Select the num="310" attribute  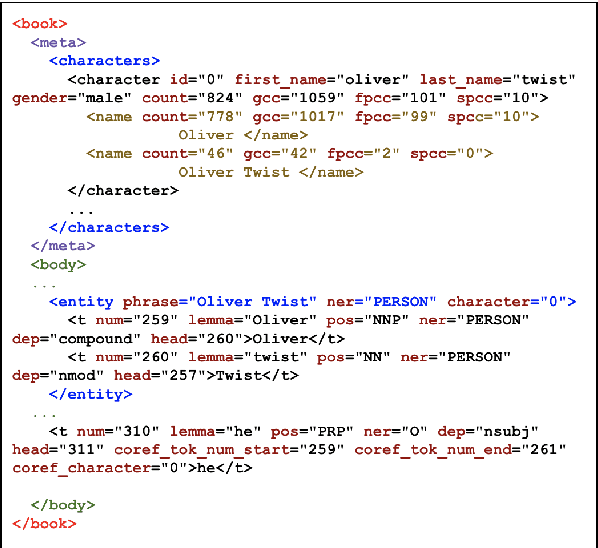click(118, 431)
